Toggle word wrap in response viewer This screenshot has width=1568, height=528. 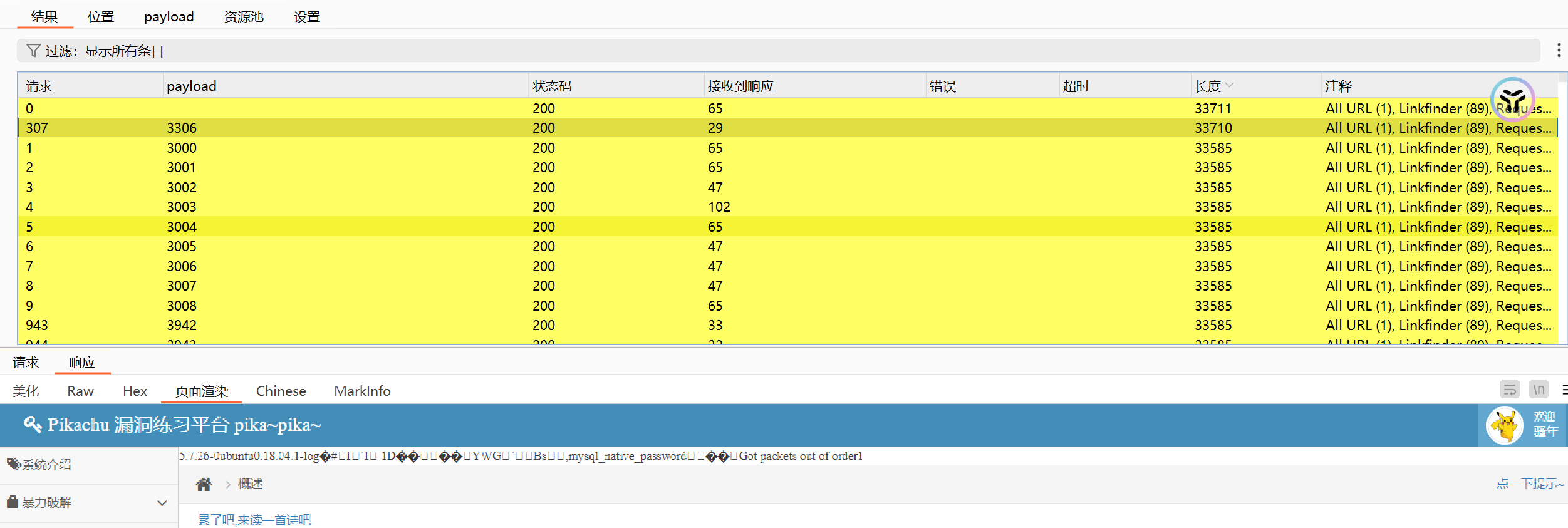click(1510, 390)
